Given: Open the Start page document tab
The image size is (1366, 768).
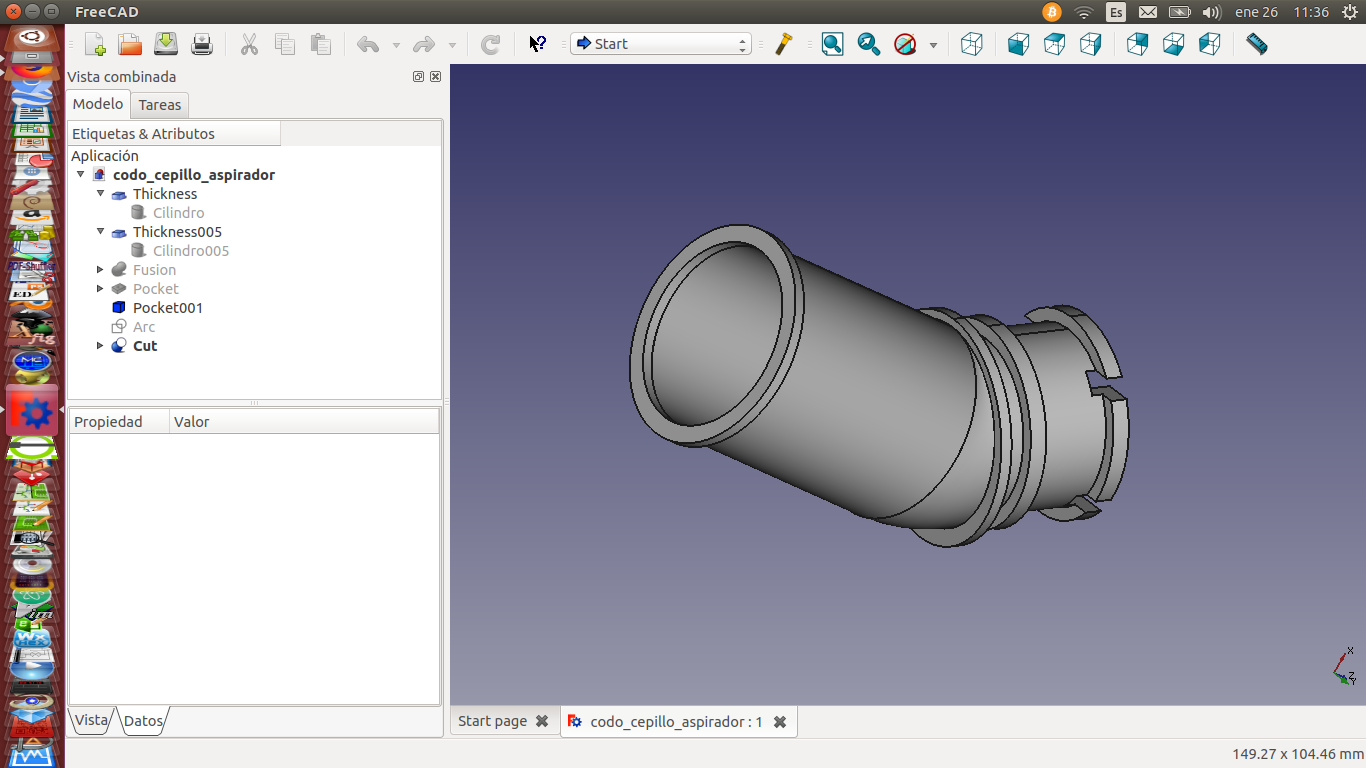Looking at the screenshot, I should 492,721.
